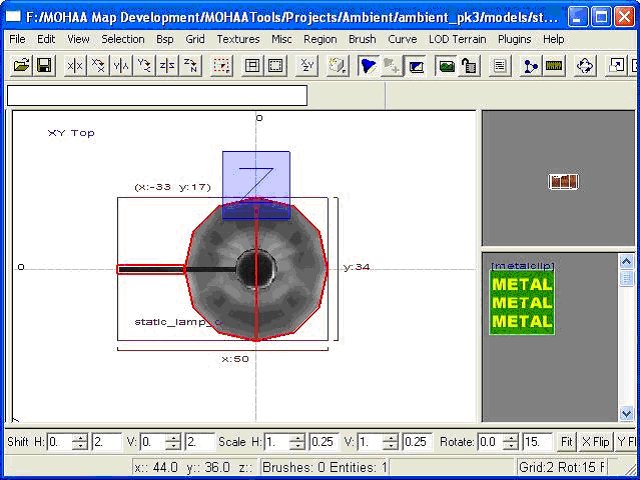The height and width of the screenshot is (480, 640).
Task: Click the Save file toolbar icon
Action: click(44, 66)
